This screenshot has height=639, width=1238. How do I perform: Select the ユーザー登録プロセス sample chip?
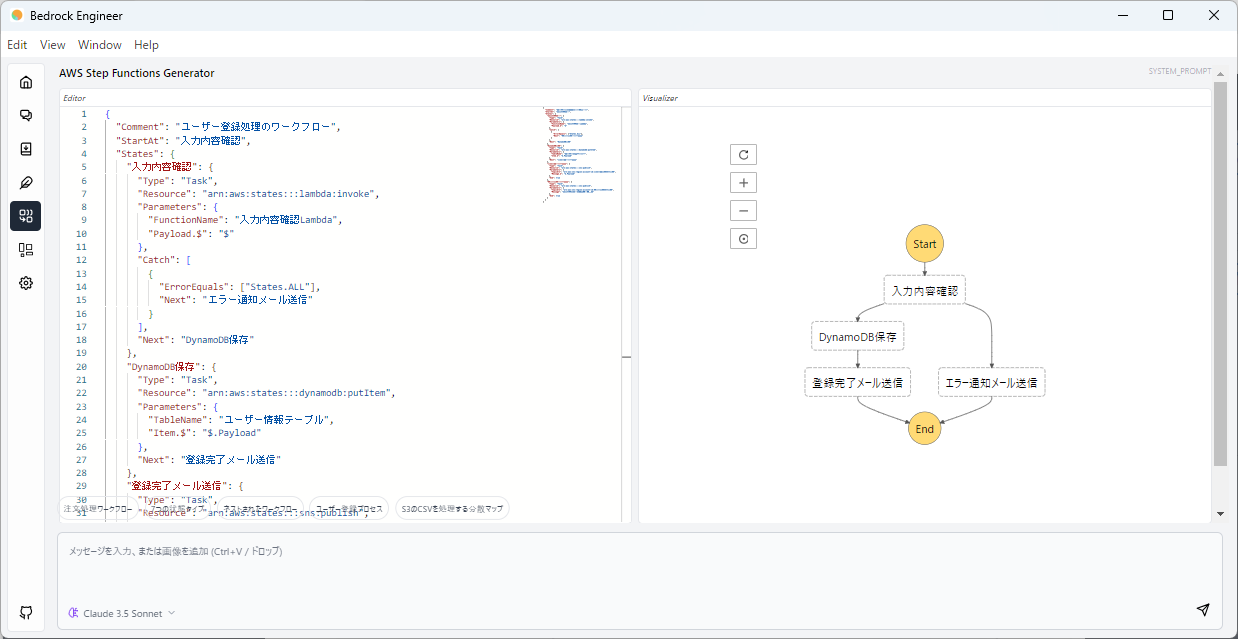(x=349, y=508)
